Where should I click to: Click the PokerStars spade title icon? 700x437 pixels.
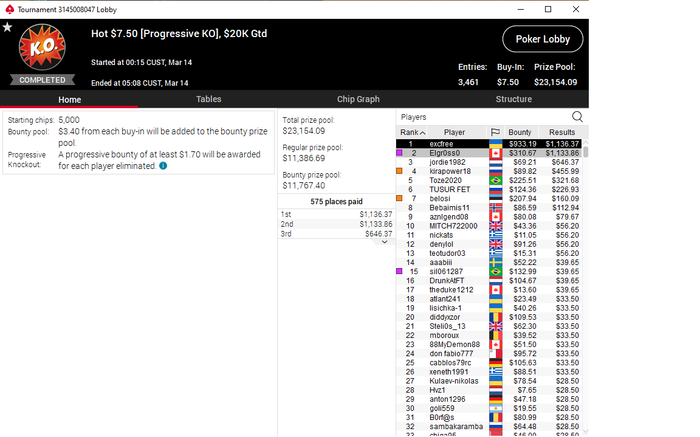(x=9, y=9)
